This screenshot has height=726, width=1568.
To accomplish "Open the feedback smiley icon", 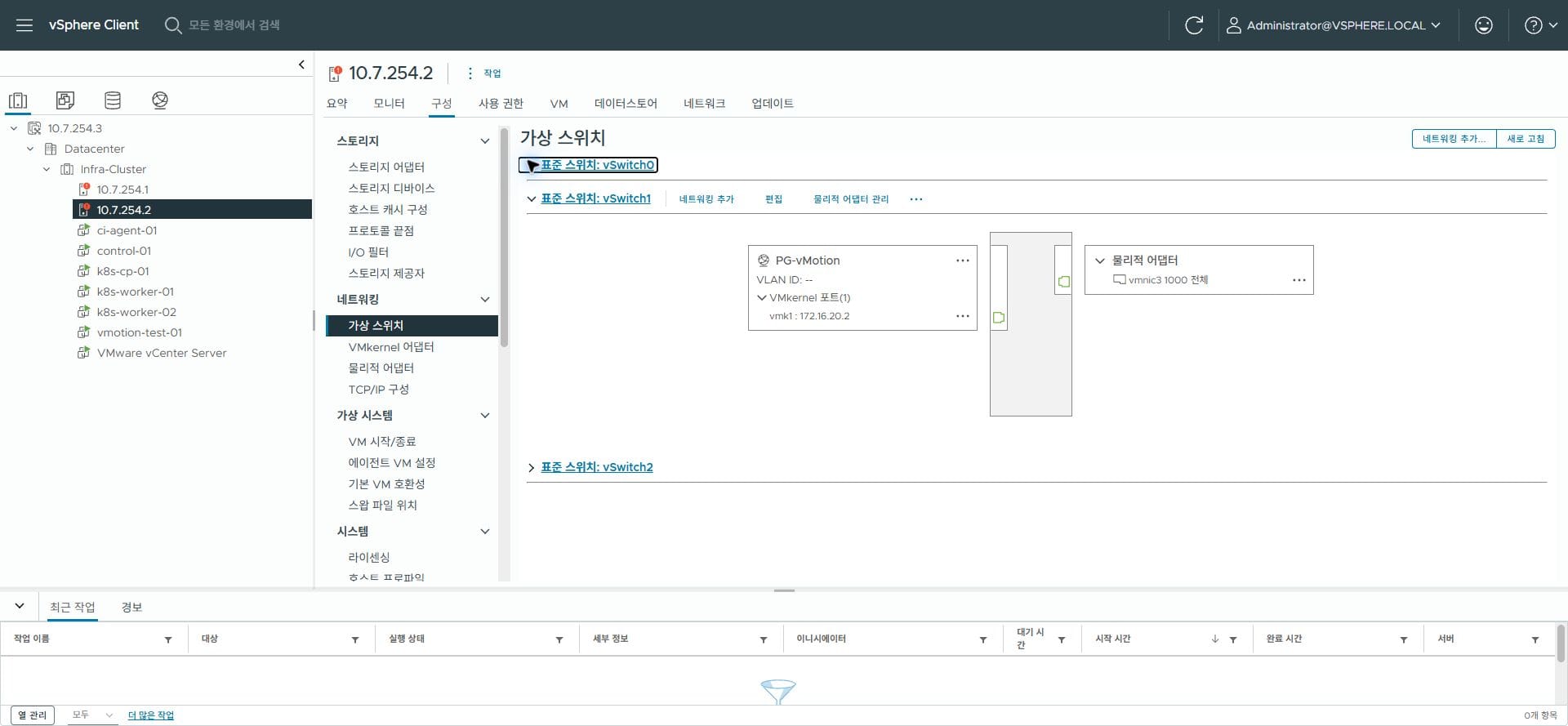I will click(x=1484, y=25).
